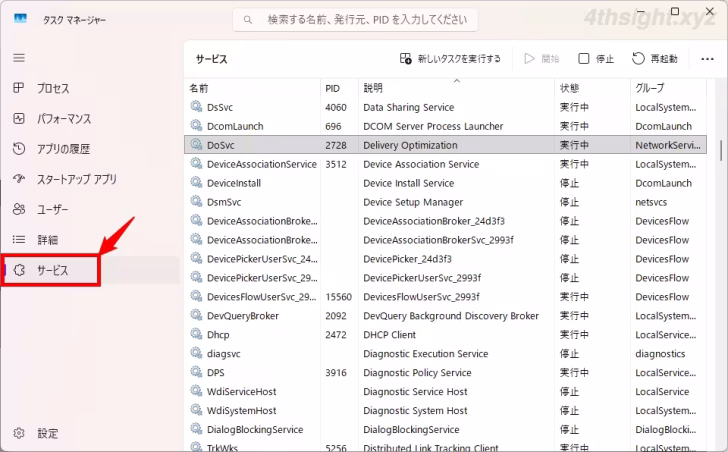Select Diagnostic Policy Service description
This screenshot has width=728, height=452.
pyautogui.click(x=417, y=373)
